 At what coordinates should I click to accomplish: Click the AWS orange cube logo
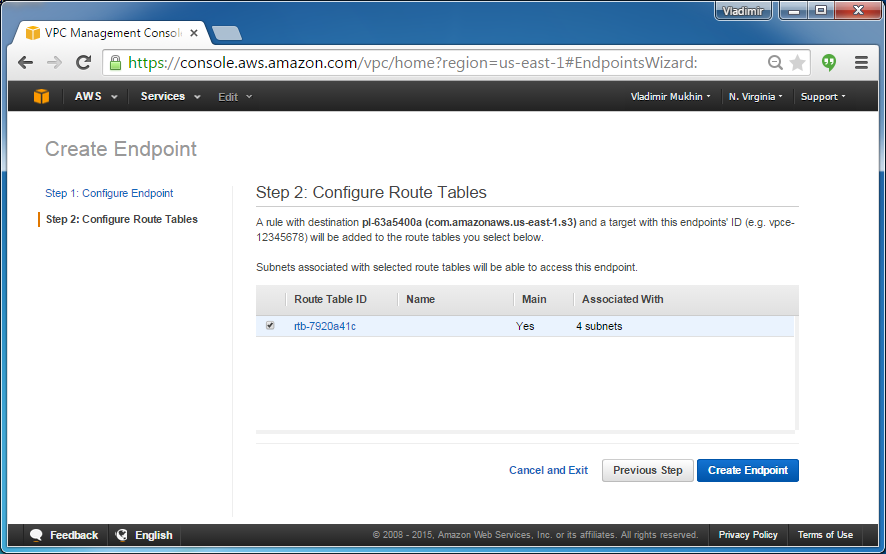point(41,97)
